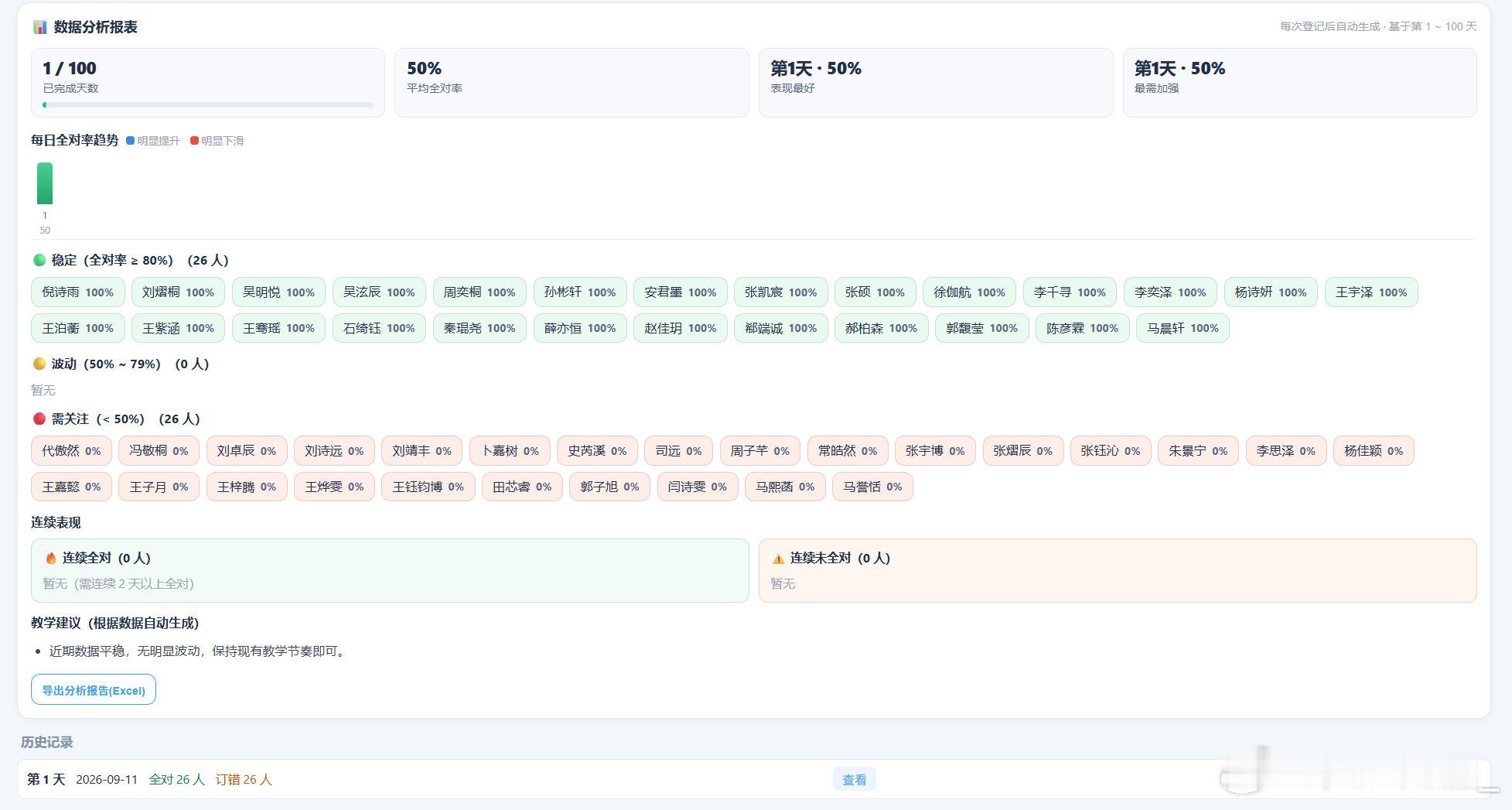Click the 连续全对 (0 人) panel
Viewport: 1512px width, 810px height.
(x=390, y=570)
